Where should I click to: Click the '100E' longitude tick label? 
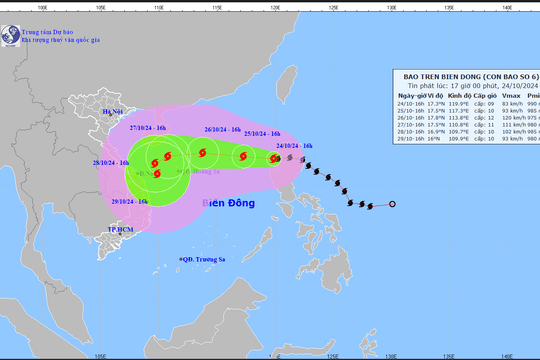(42, 7)
